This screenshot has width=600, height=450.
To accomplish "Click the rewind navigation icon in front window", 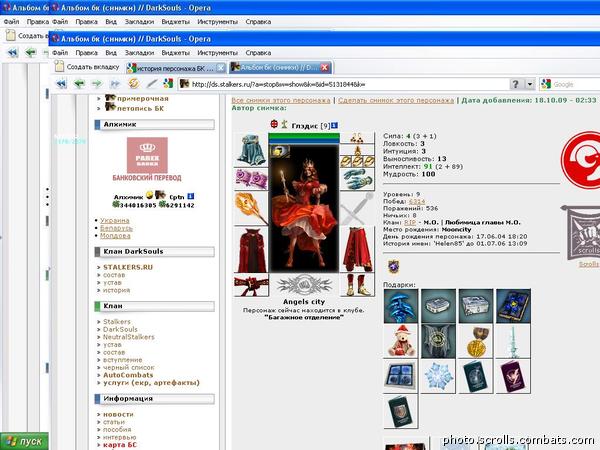I will coord(61,83).
